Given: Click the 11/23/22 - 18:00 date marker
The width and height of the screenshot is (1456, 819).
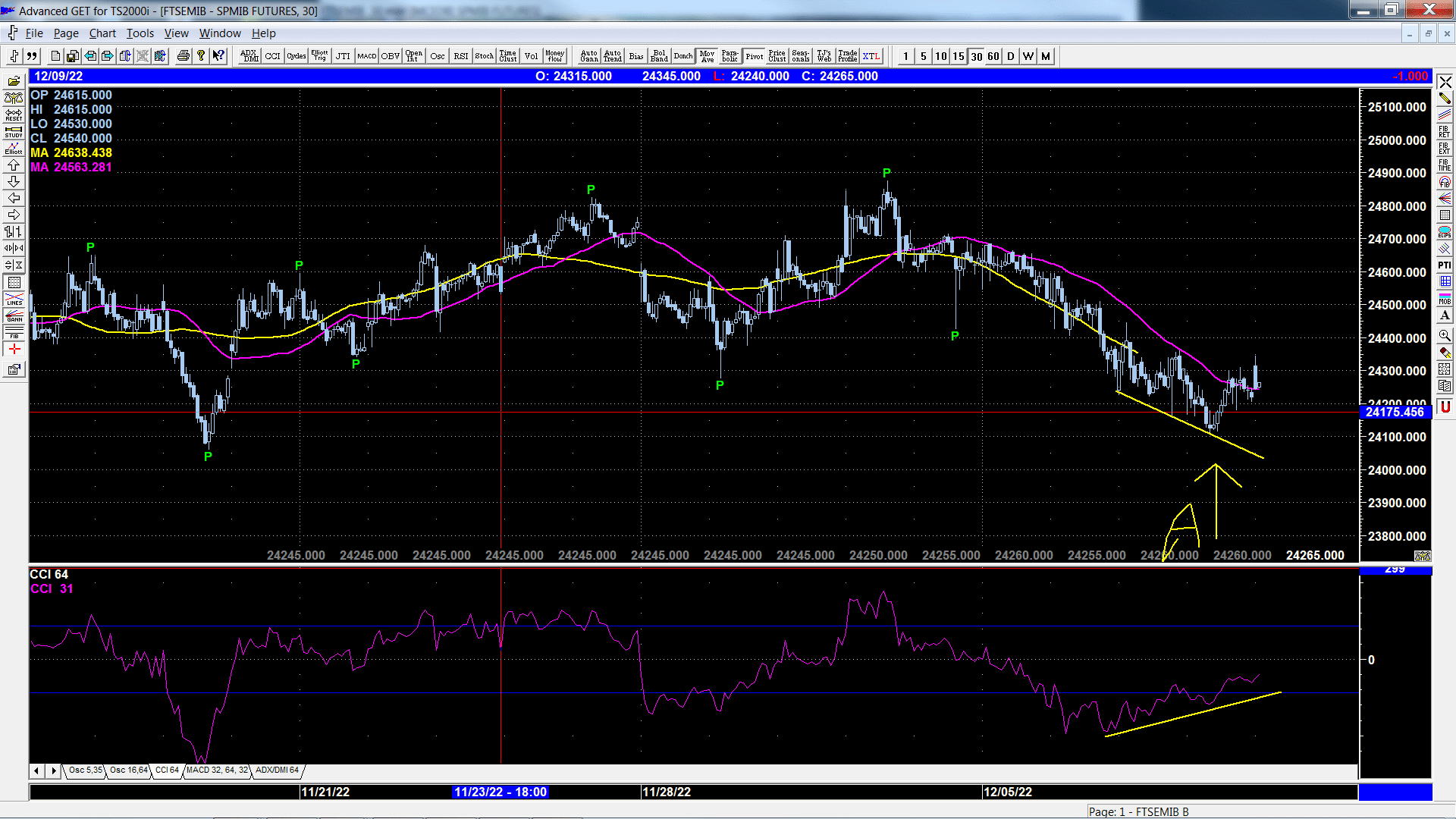Looking at the screenshot, I should [500, 792].
